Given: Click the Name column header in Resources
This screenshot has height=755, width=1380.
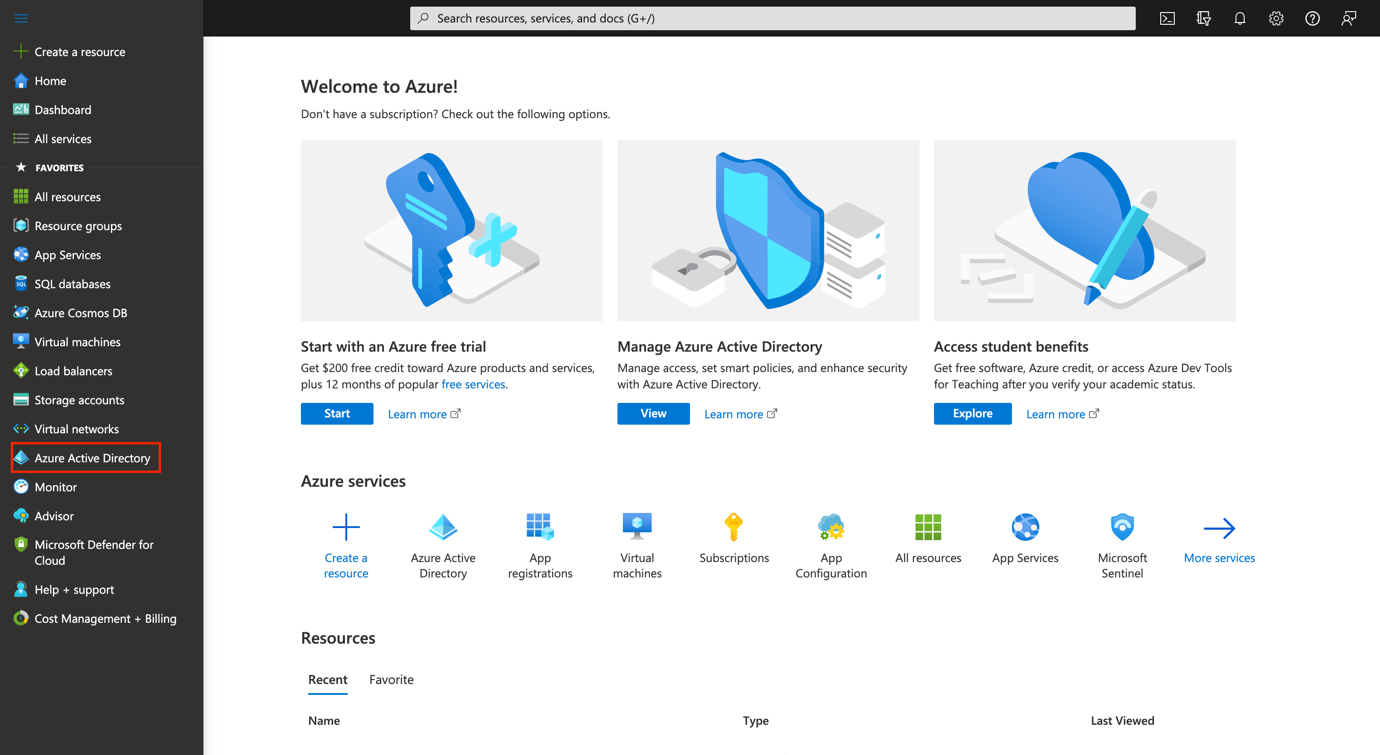Looking at the screenshot, I should 324,721.
